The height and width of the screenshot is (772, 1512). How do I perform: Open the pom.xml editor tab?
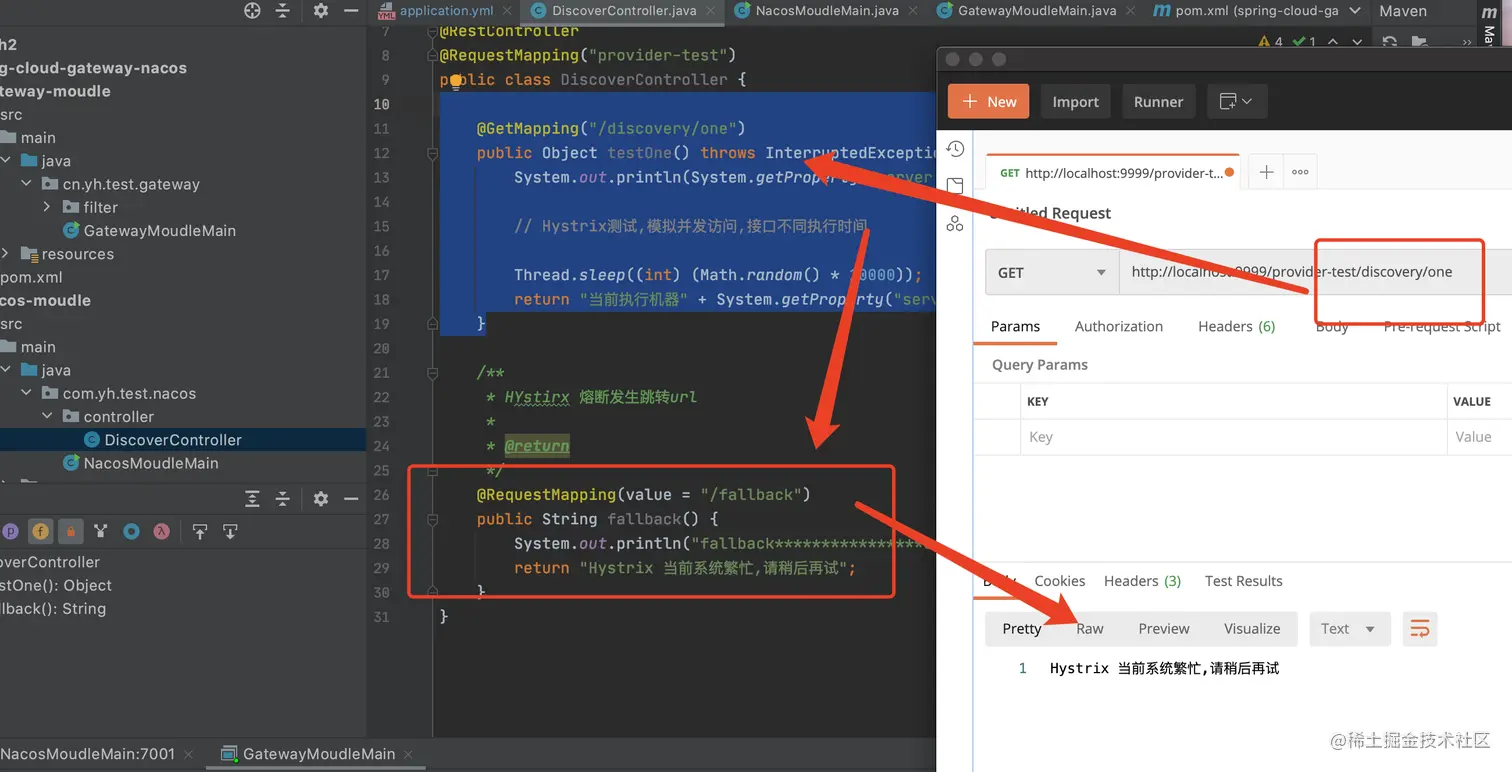pos(1246,11)
